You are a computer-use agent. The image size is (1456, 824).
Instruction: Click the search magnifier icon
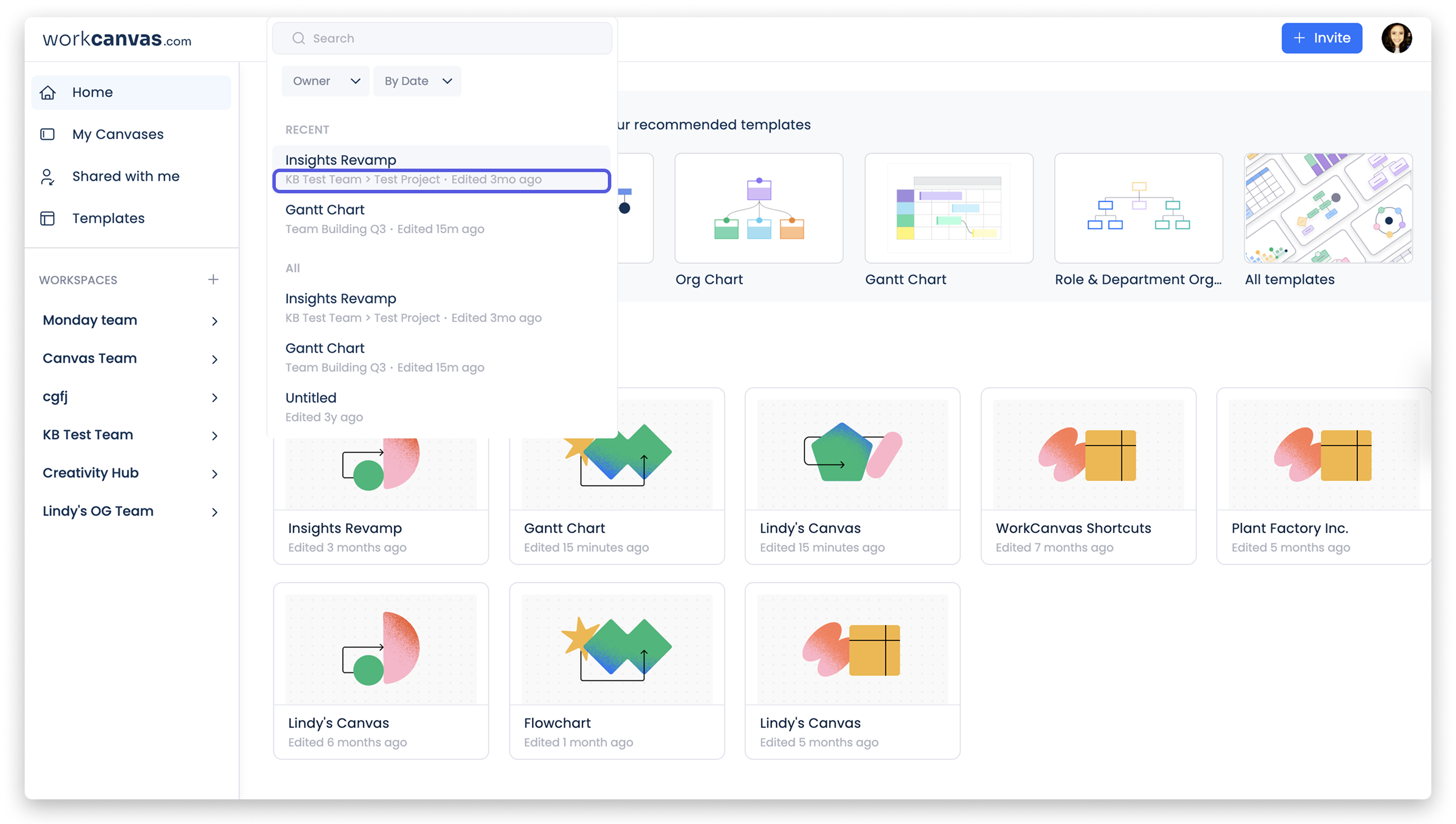pos(299,38)
